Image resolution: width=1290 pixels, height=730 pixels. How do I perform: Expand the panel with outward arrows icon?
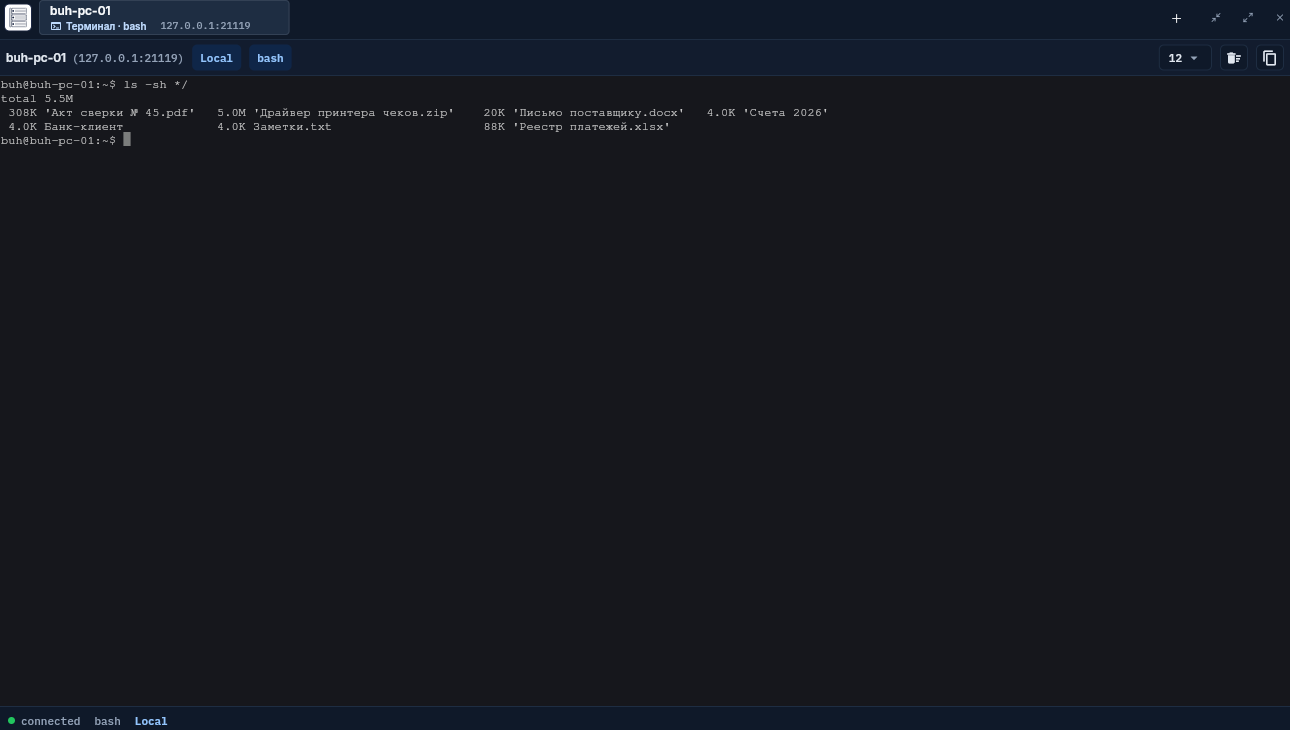pyautogui.click(x=1248, y=18)
